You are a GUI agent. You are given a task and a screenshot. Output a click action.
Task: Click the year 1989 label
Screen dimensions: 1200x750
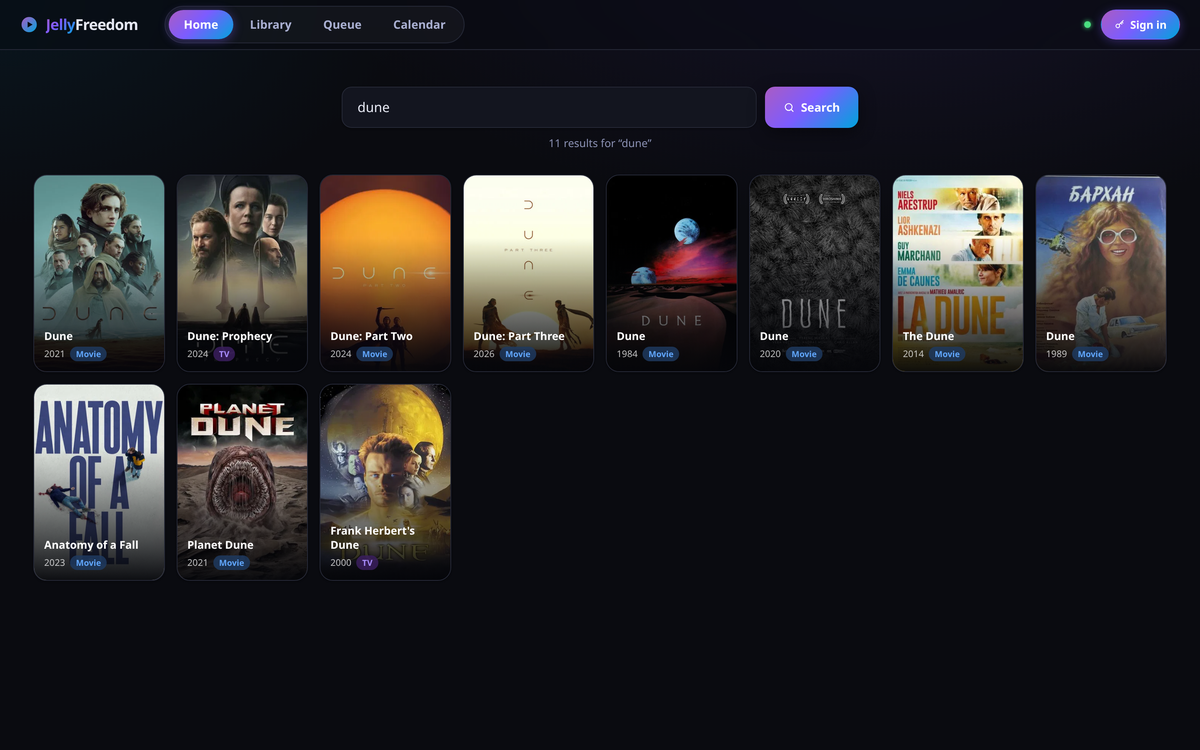click(x=1056, y=354)
